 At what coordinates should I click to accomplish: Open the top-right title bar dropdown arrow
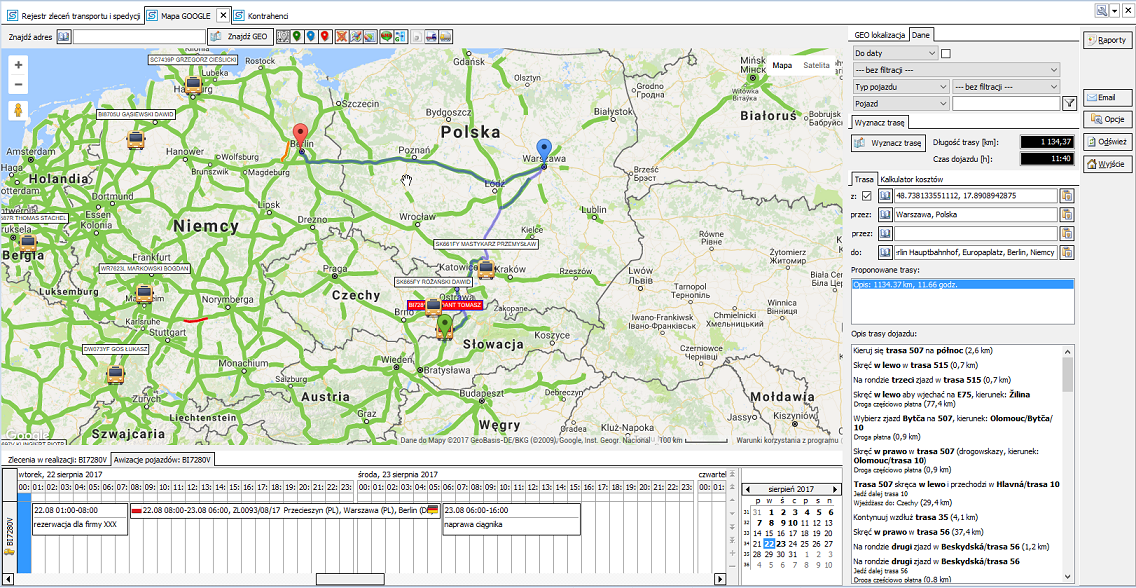[x=1115, y=10]
